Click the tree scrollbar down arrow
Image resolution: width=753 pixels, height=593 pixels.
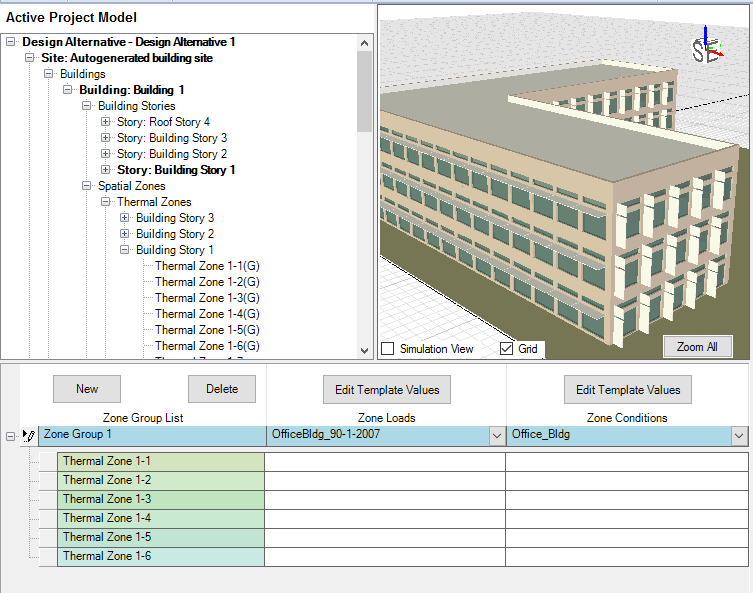pos(364,351)
